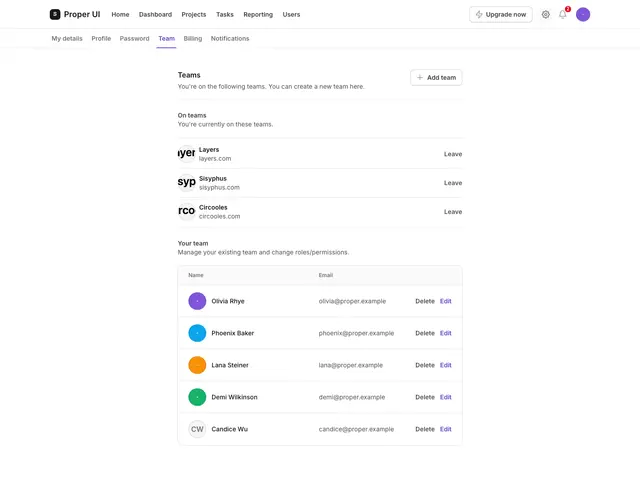This screenshot has width=640, height=488.
Task: Click the Circooles team logo
Action: [x=187, y=211]
